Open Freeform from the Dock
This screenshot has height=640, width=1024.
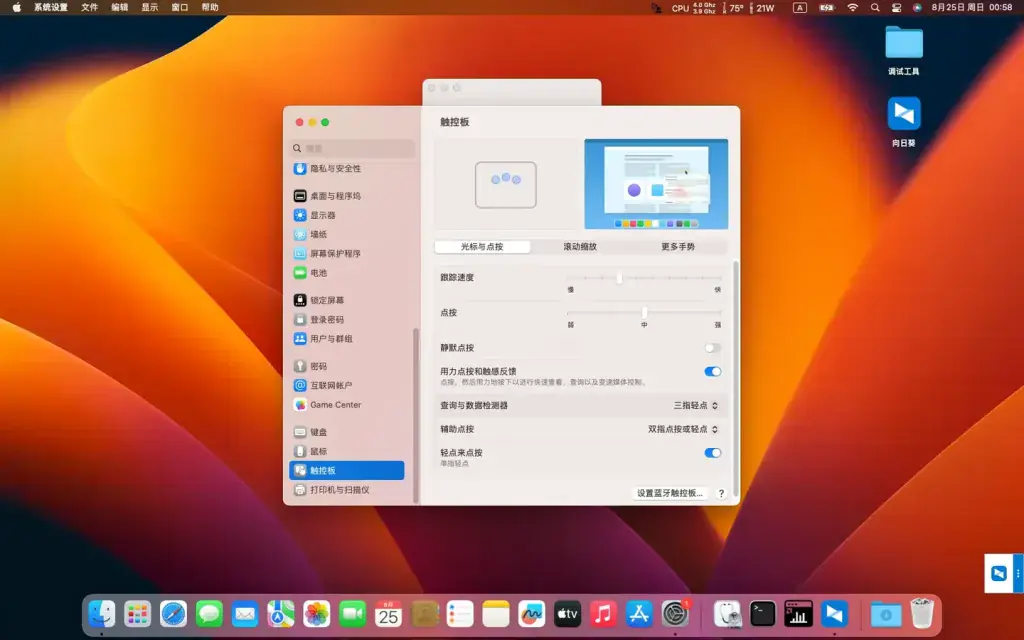click(532, 614)
